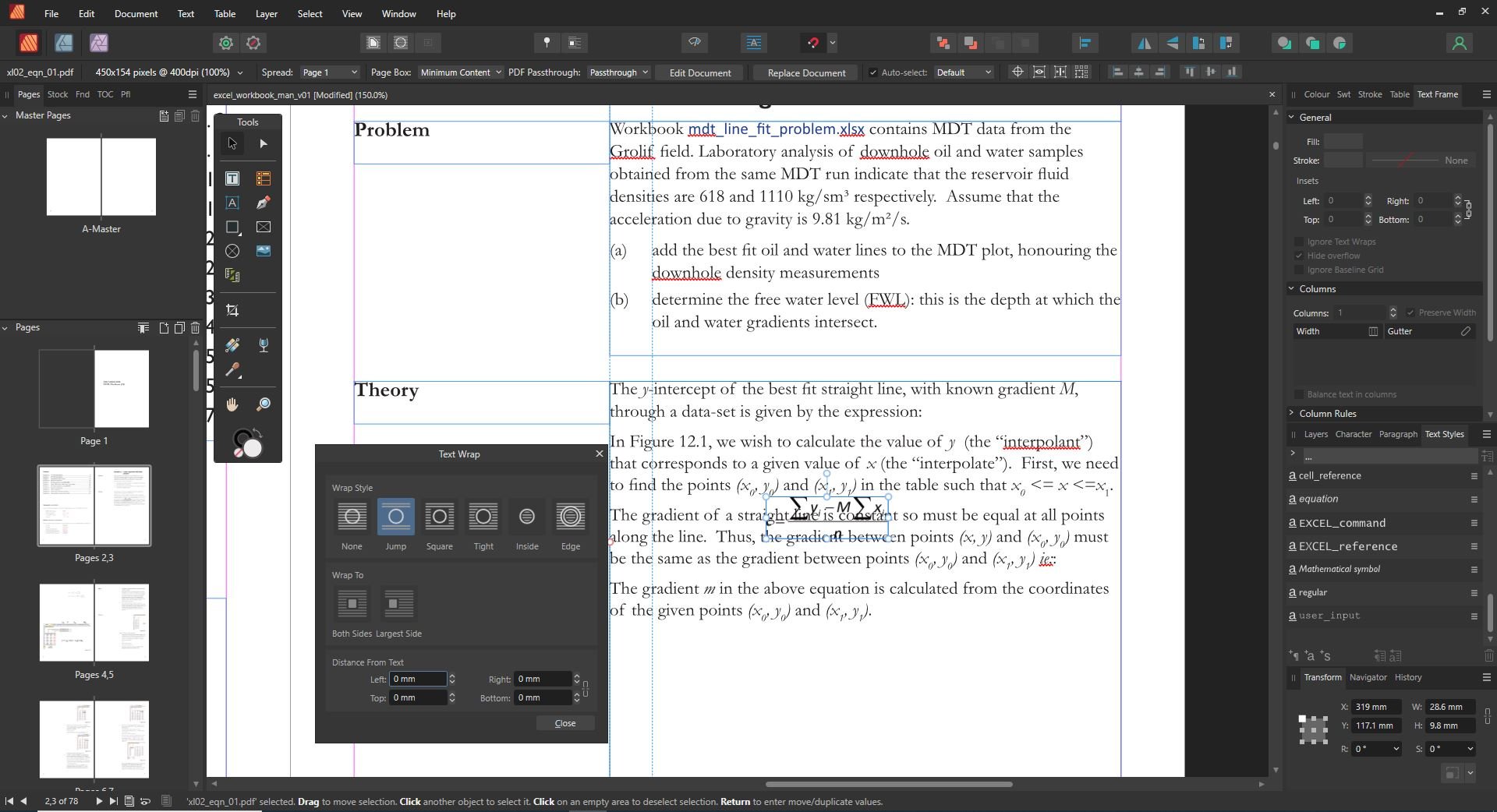Select the Fill gradient tool
1497x812 pixels.
coord(232,345)
